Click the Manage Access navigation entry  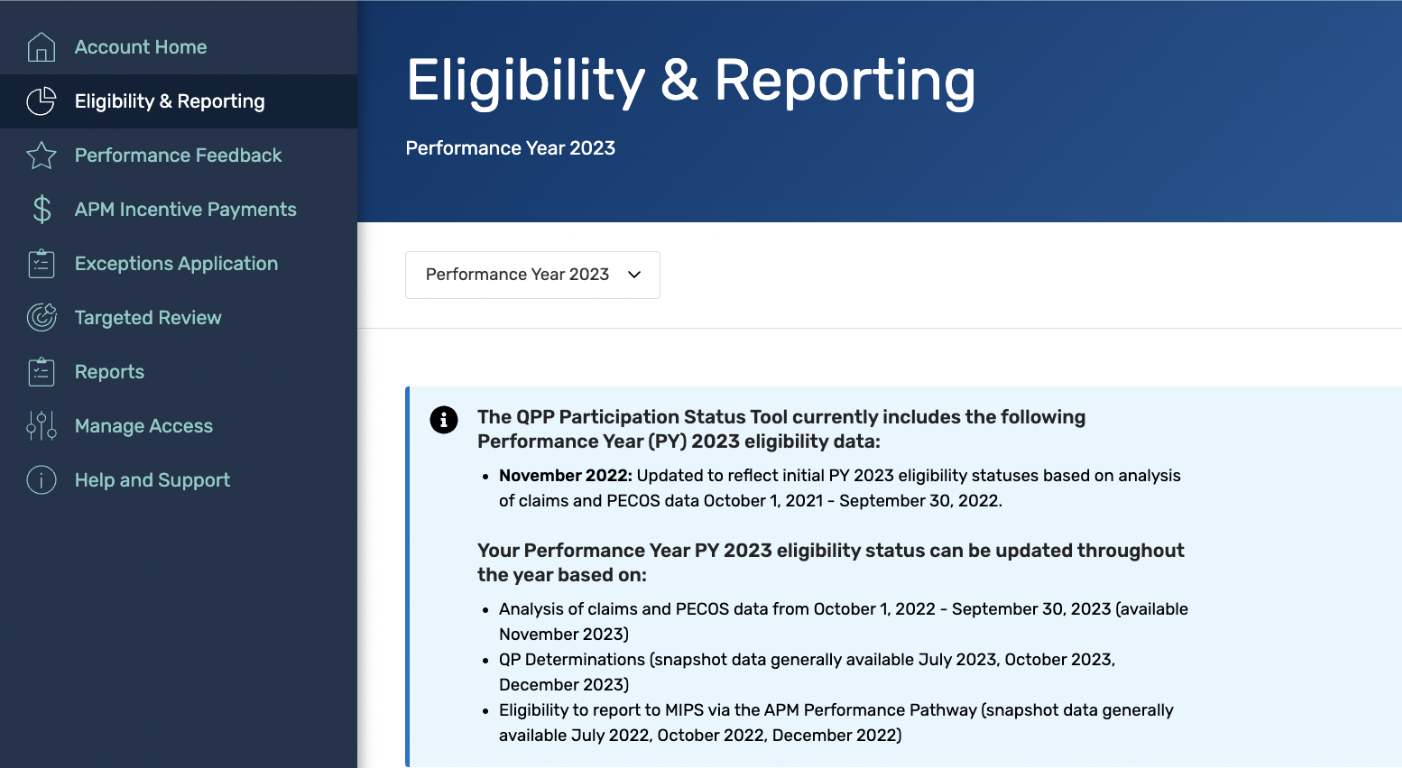click(x=143, y=425)
